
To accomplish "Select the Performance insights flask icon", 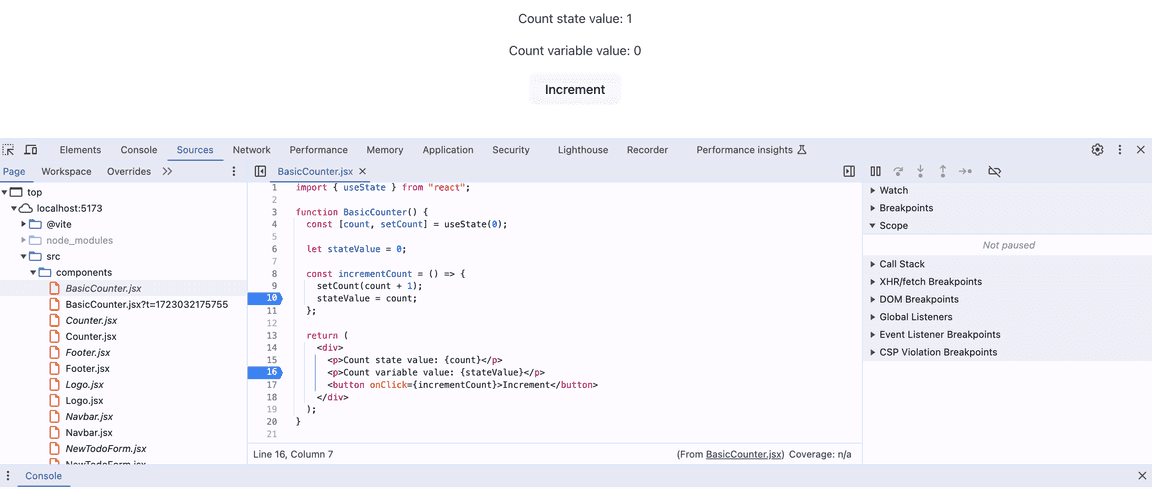I will point(802,150).
